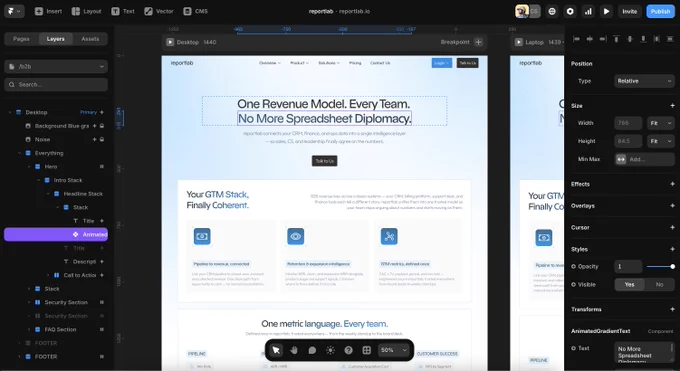Add a transform with Transforms plus
The width and height of the screenshot is (680, 371).
[672, 309]
